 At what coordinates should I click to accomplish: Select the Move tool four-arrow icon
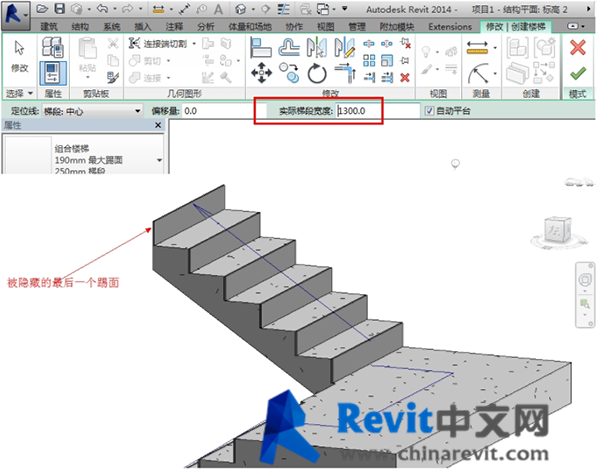click(261, 73)
